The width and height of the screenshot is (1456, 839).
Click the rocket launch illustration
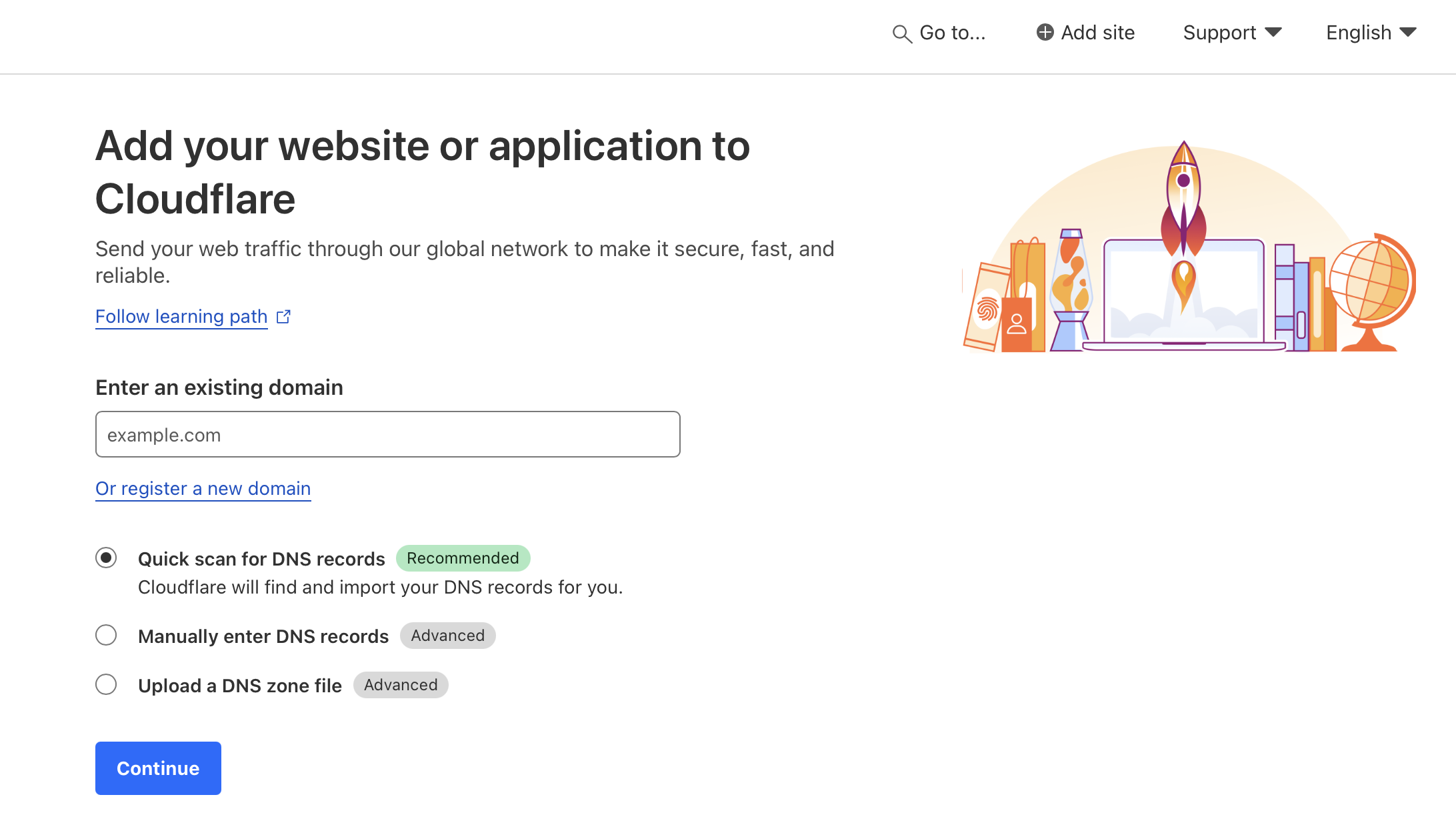[1183, 220]
